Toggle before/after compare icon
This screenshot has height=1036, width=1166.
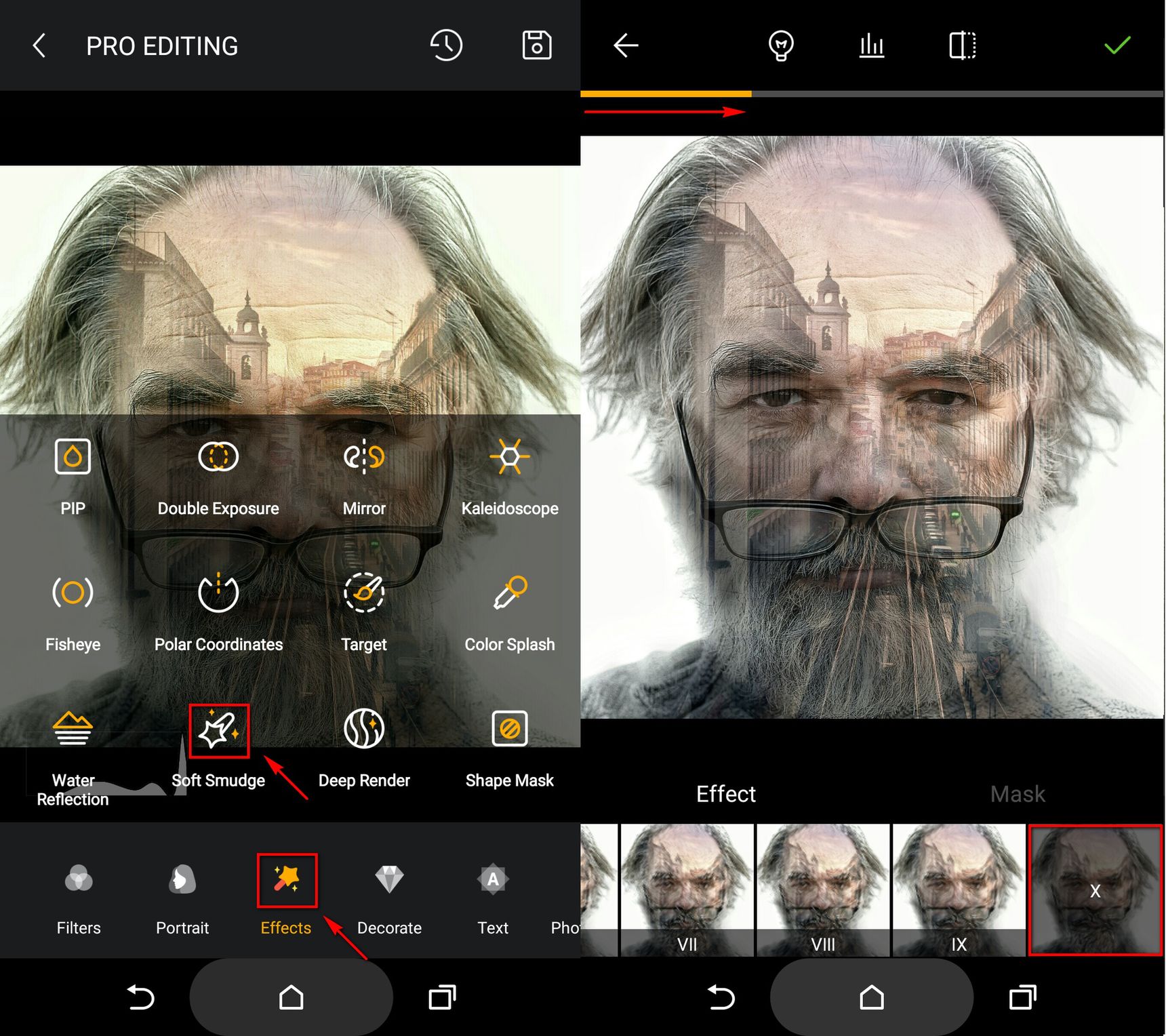click(963, 45)
